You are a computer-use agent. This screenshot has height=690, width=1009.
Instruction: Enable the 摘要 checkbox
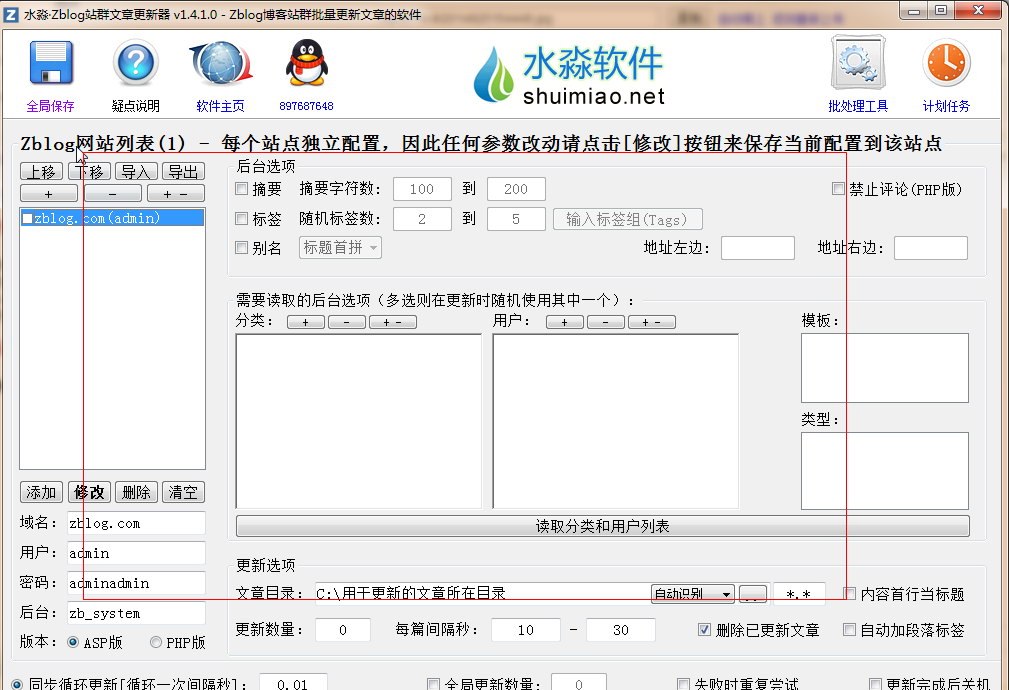click(x=242, y=189)
